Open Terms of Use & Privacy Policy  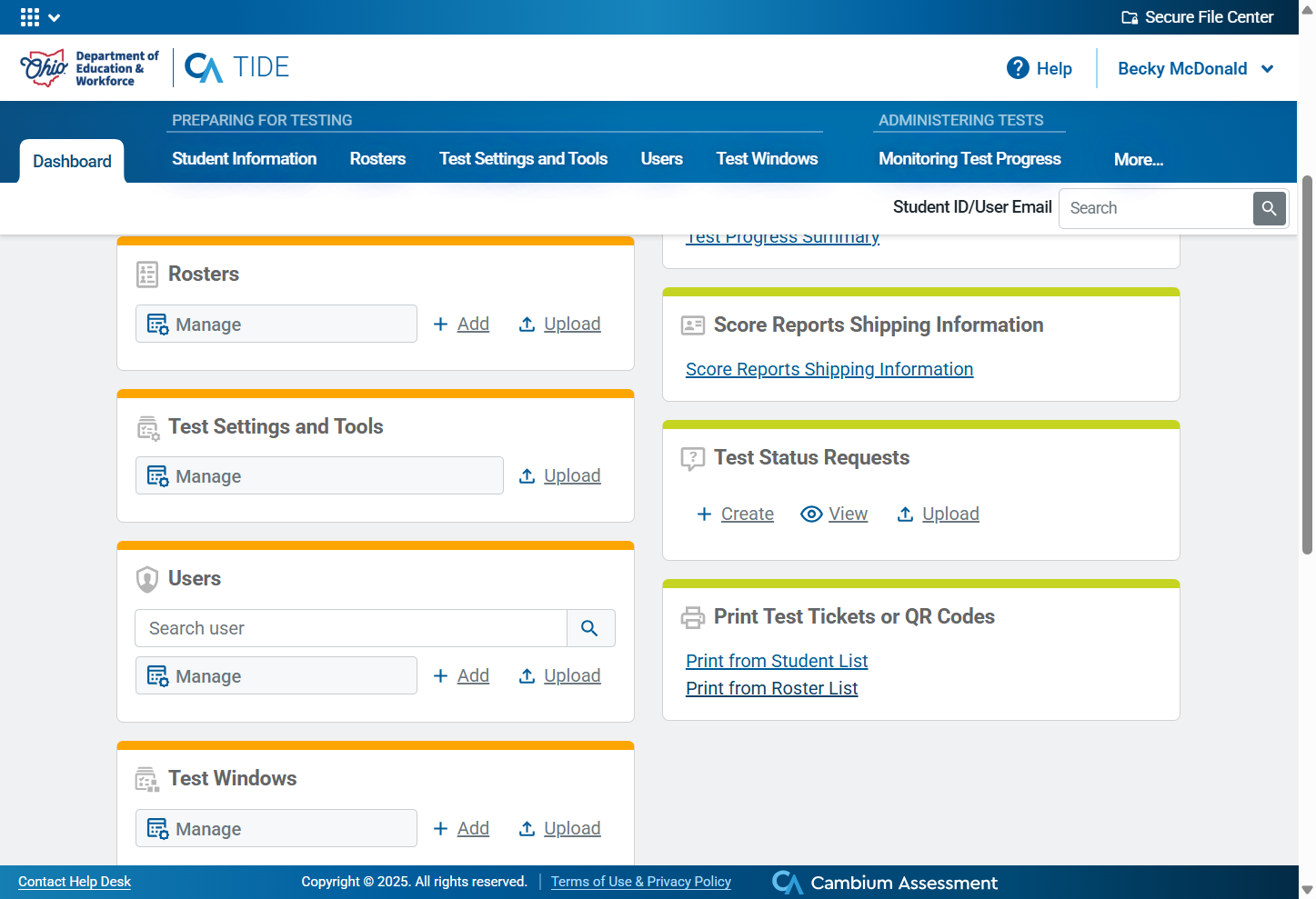[641, 882]
